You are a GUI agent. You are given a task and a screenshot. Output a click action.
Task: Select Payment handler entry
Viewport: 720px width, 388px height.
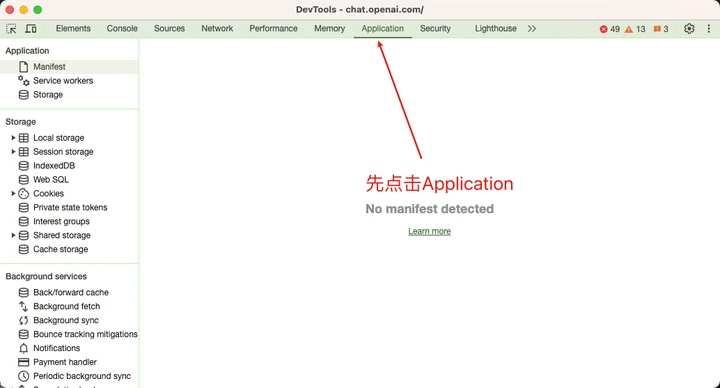(65, 362)
